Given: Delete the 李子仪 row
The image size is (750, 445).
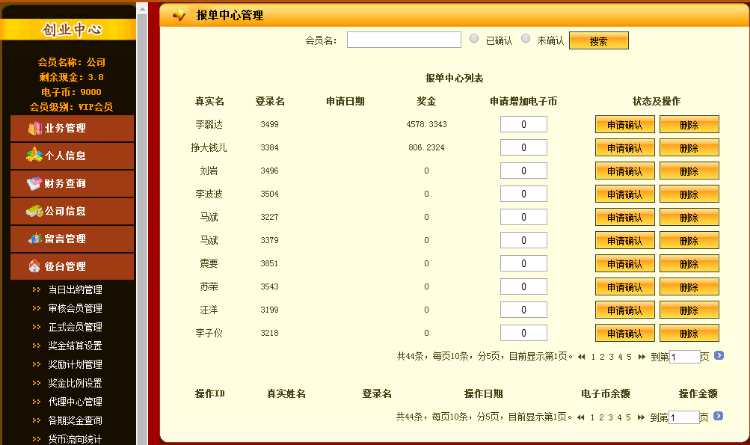Looking at the screenshot, I should coord(689,334).
